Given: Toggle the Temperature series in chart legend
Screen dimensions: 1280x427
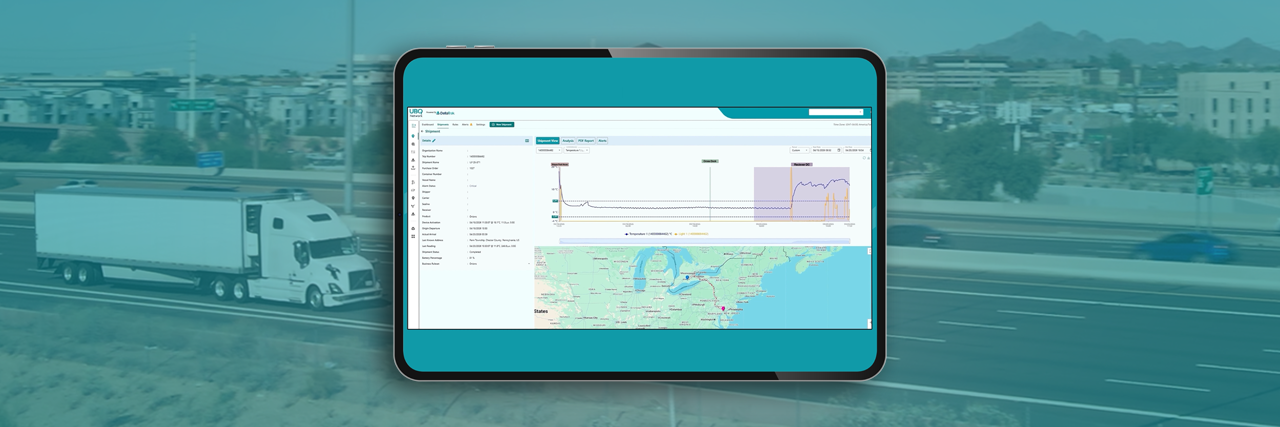Looking at the screenshot, I should (648, 234).
